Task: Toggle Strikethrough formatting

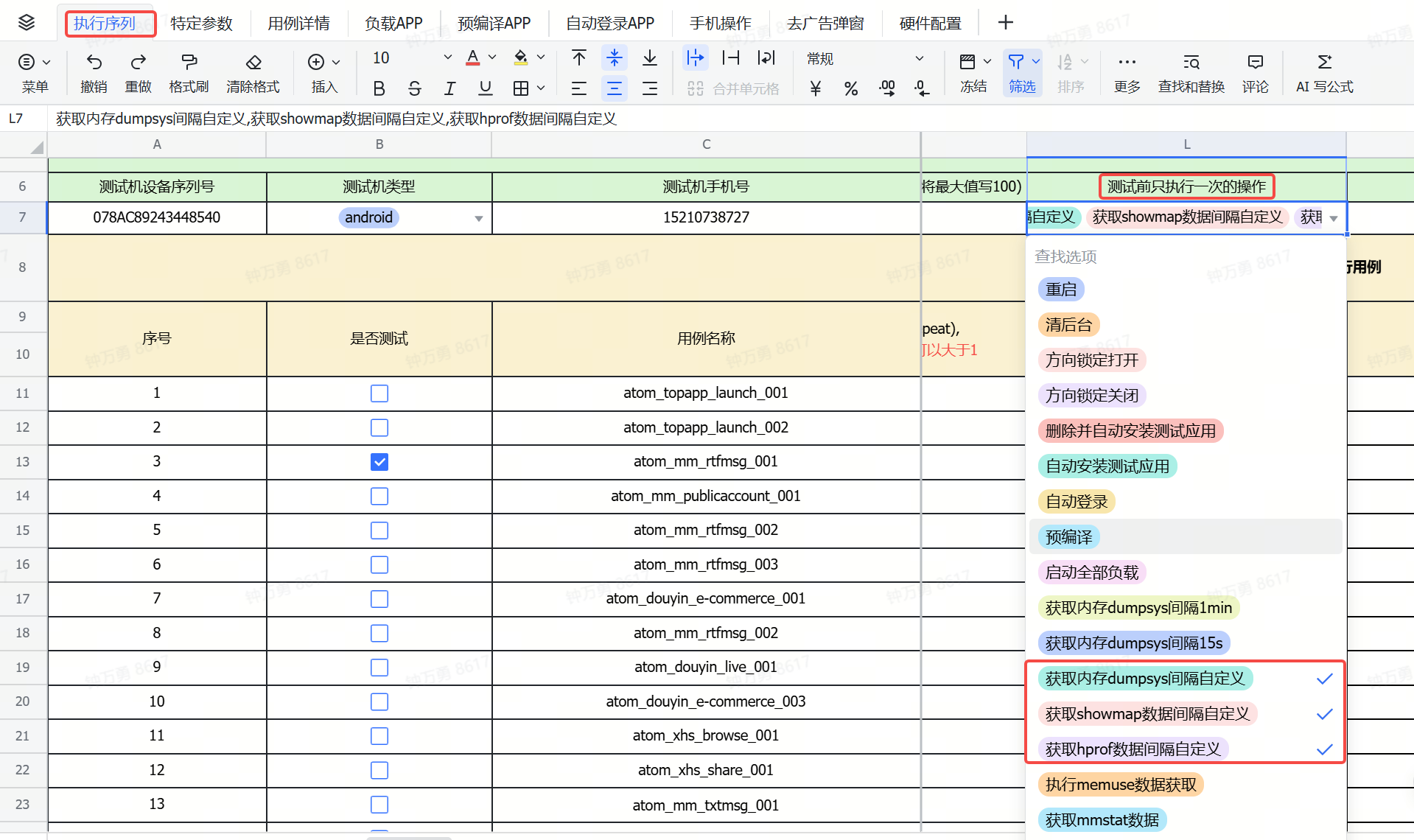Action: point(414,88)
